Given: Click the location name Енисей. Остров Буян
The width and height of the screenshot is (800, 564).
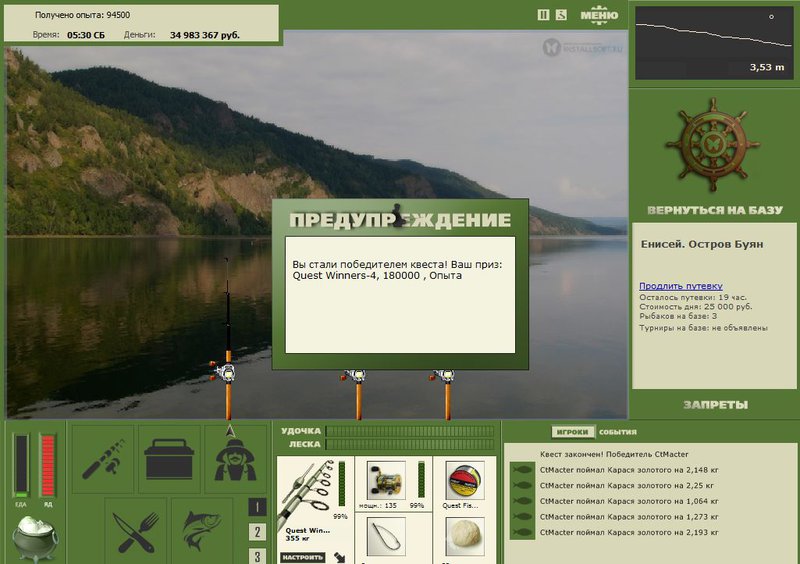Looking at the screenshot, I should point(702,244).
